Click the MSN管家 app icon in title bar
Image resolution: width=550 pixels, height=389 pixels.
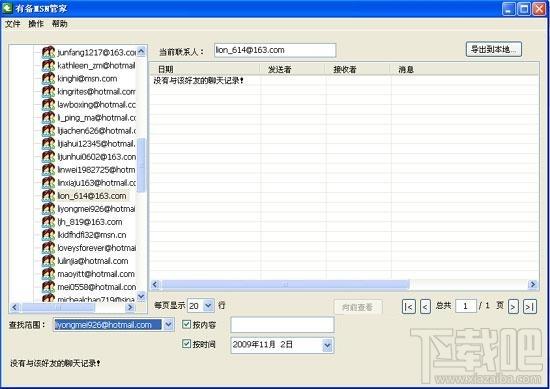tap(7, 8)
